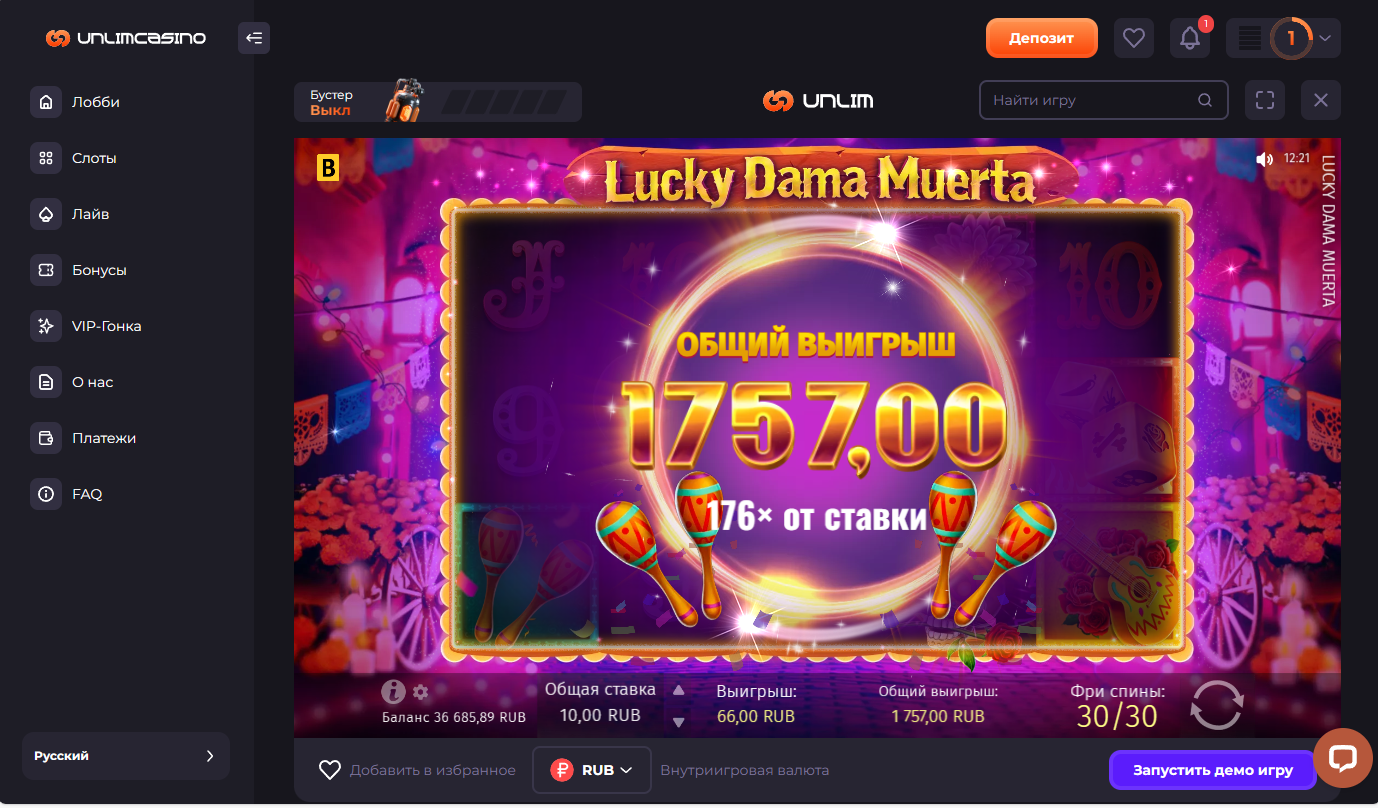Increase the total bet with up arrow
Screen dimensions: 1378x808
pyautogui.click(x=679, y=690)
